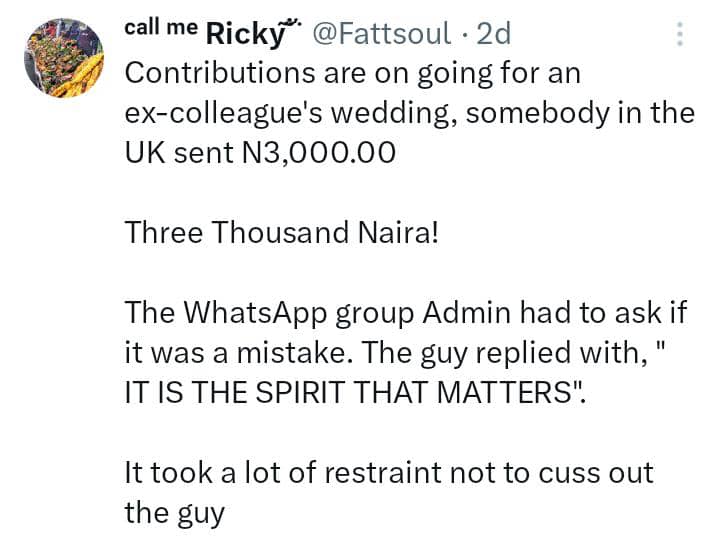
Task: Click the 'UK sent' text
Action: point(179,153)
